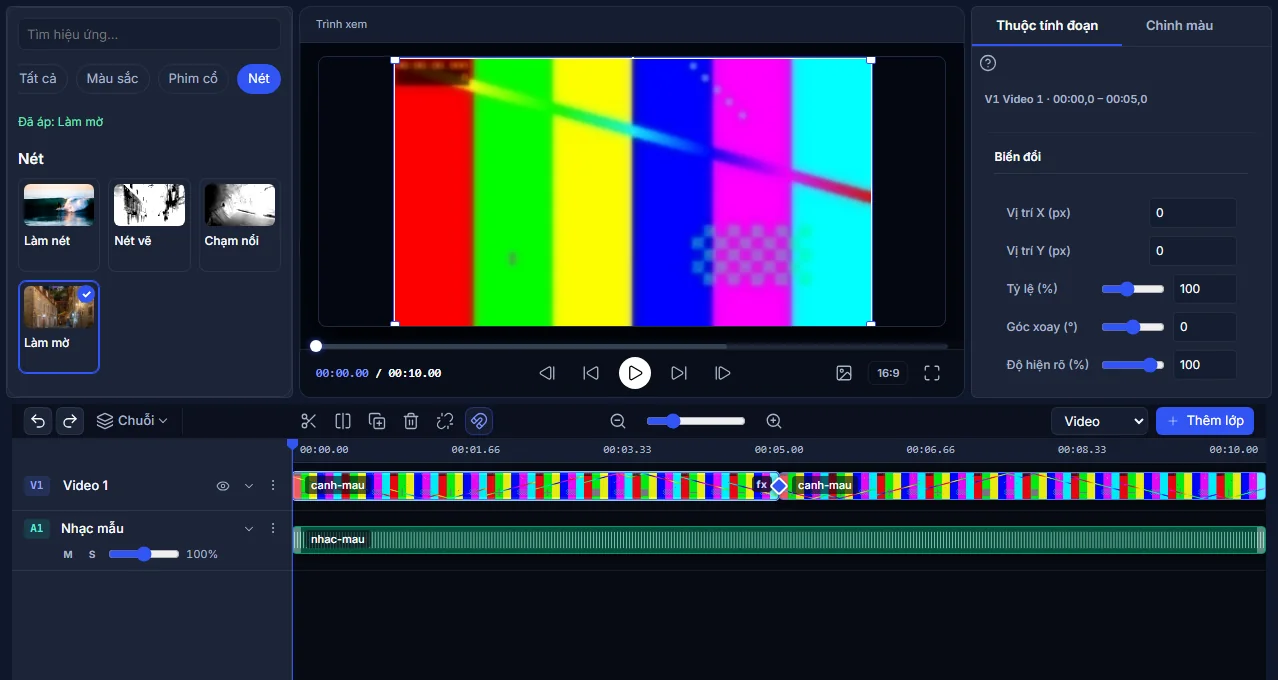Click the redo arrow icon

pyautogui.click(x=70, y=421)
